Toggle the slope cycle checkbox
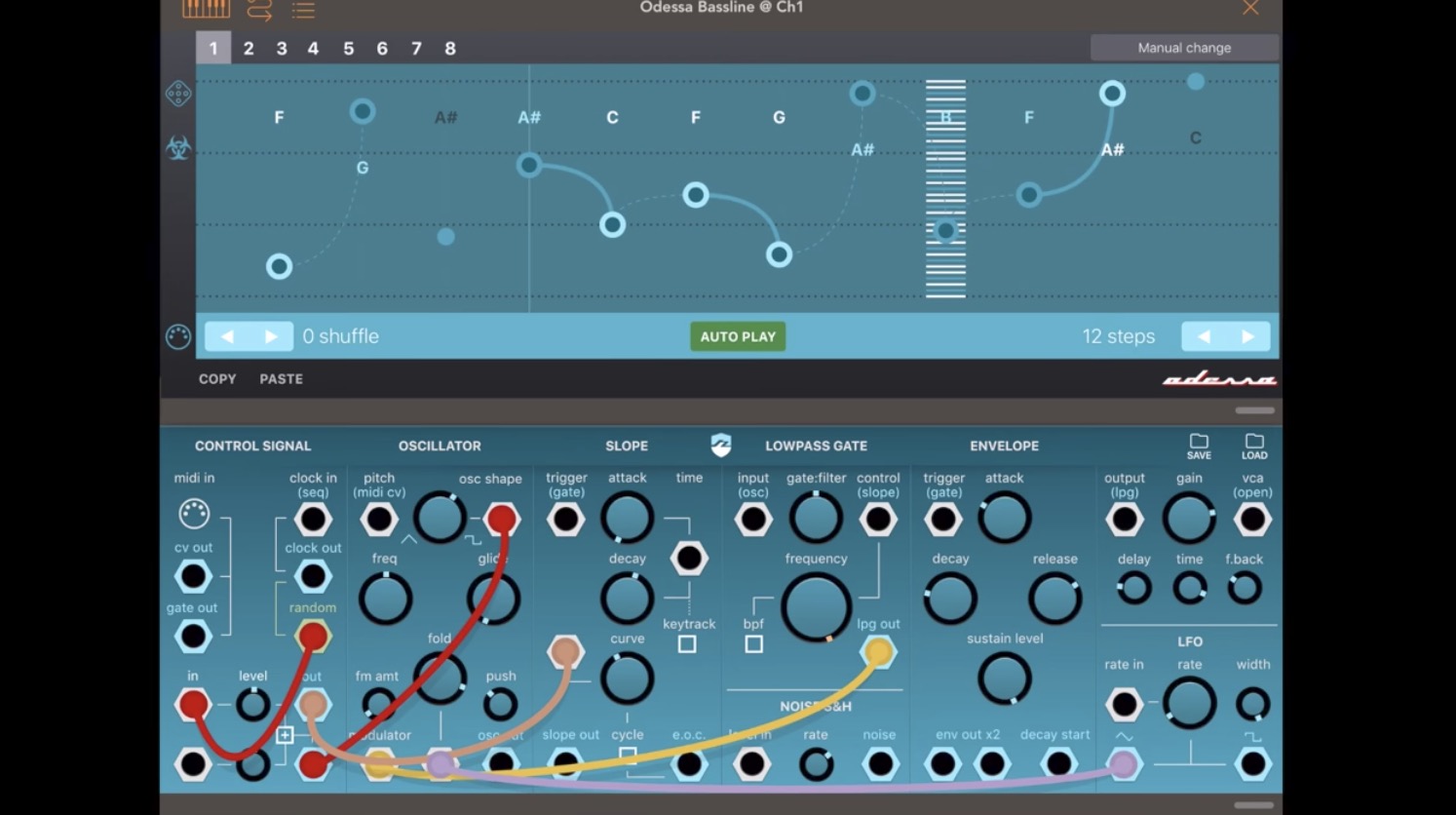The height and width of the screenshot is (815, 1456). 628,756
